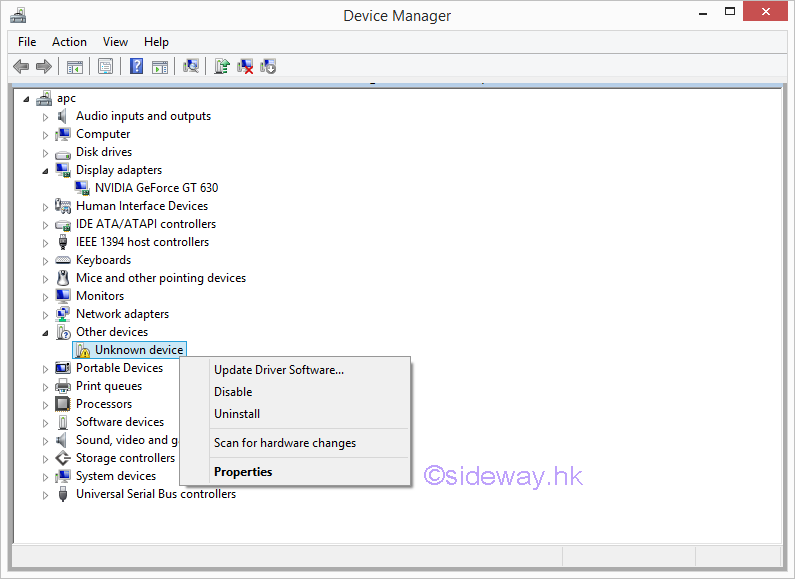Collapse the Display adapters node
The height and width of the screenshot is (579, 795).
click(x=45, y=170)
